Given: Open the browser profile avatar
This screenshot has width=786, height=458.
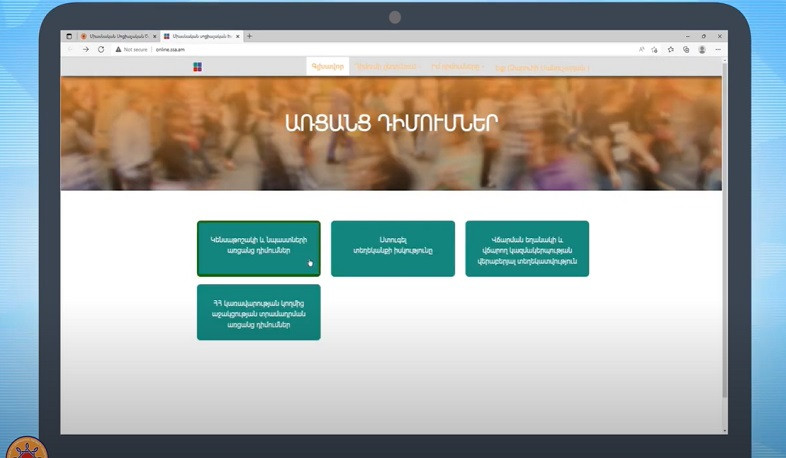Looking at the screenshot, I should (702, 50).
